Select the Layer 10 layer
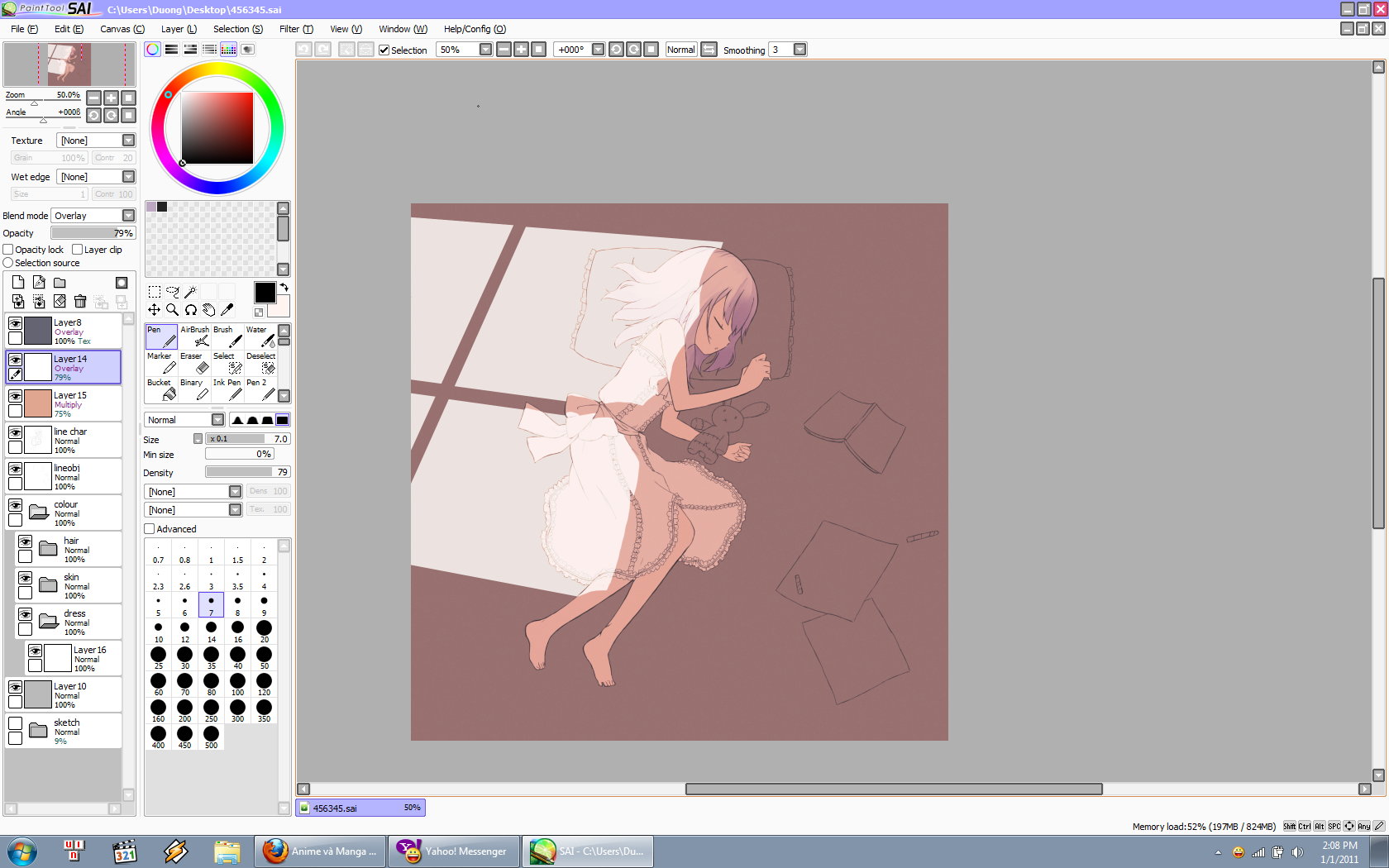This screenshot has height=868, width=1389. tap(64, 694)
